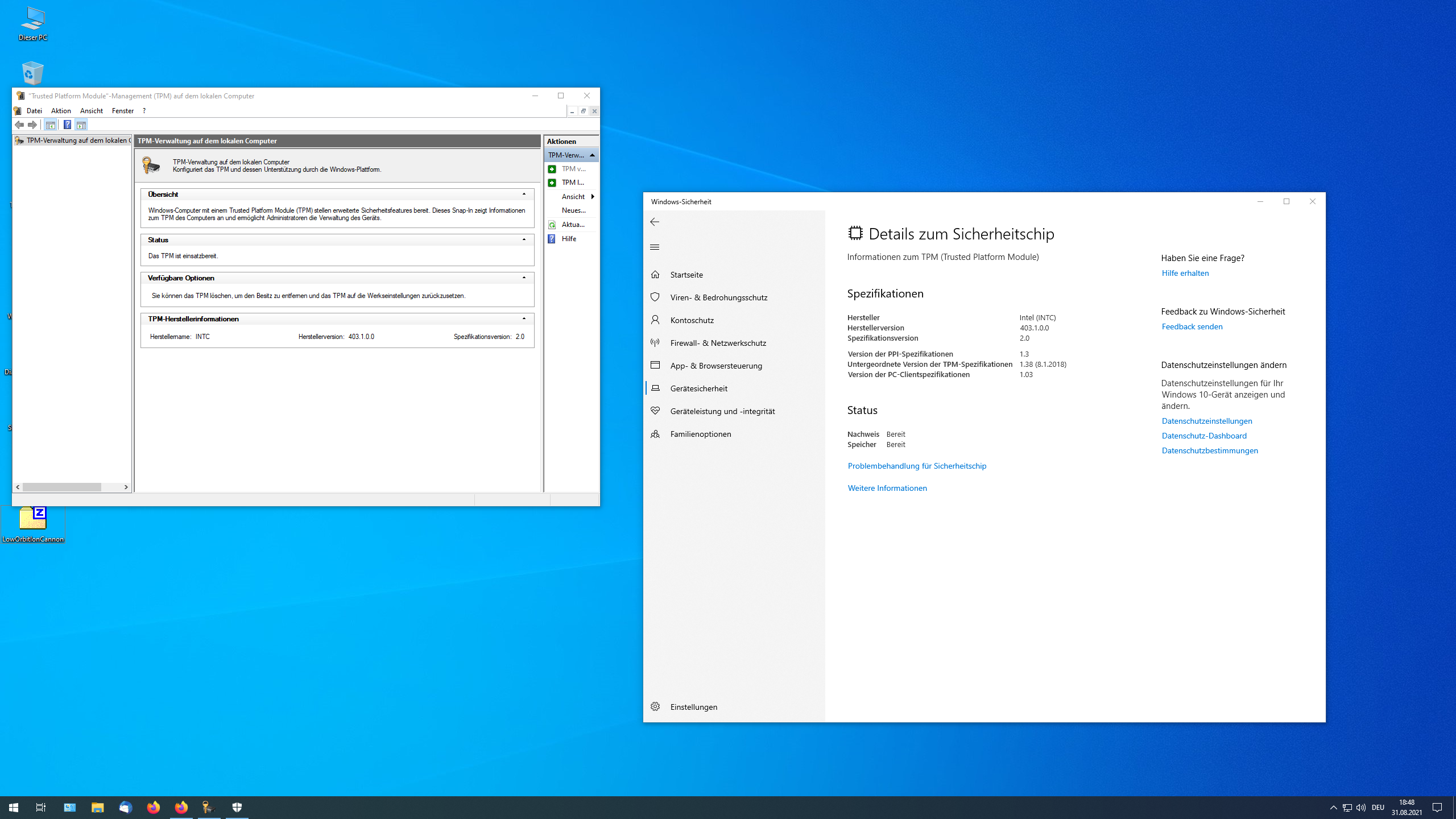This screenshot has width=1456, height=819.
Task: Click the Hilfe question mark toolbar icon
Action: click(x=68, y=125)
